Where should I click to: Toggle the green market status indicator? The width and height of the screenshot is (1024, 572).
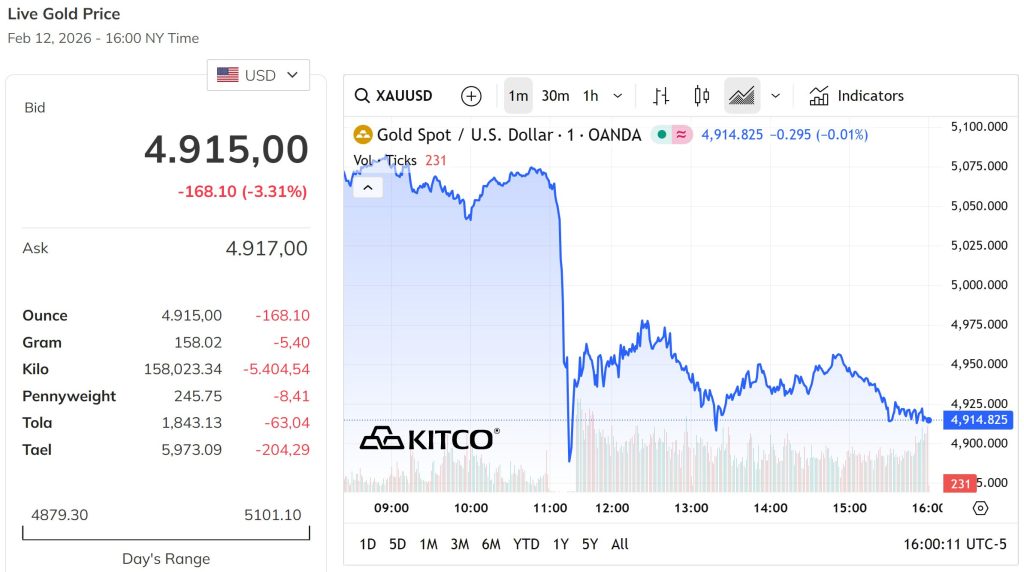(x=661, y=135)
